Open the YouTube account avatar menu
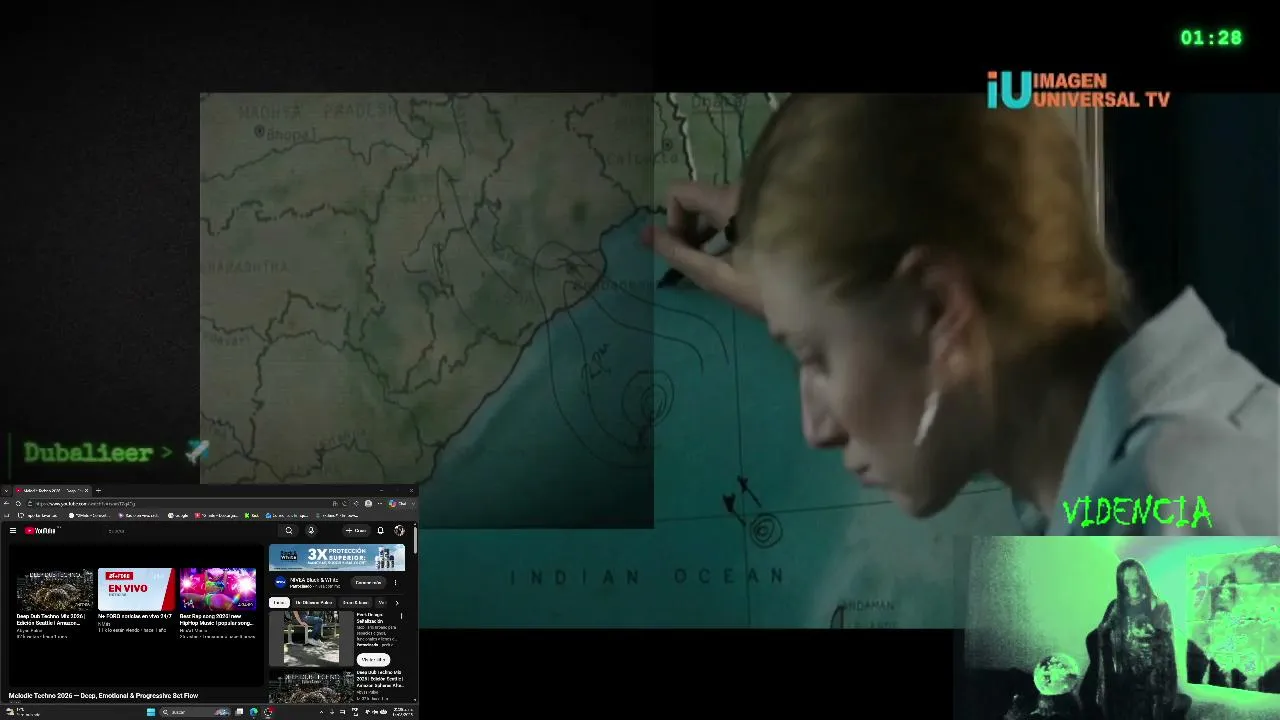The height and width of the screenshot is (720, 1280). 399,531
